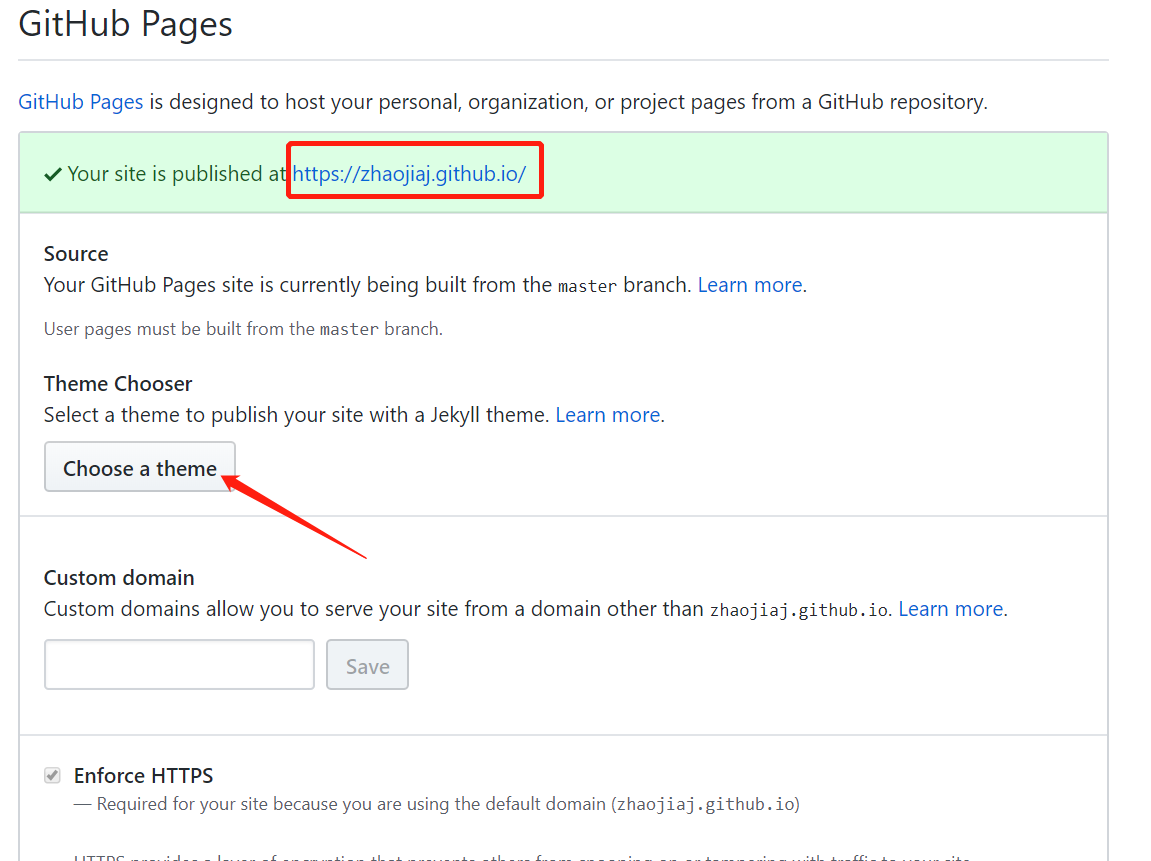Open the published site URL zhaojiaj.github.io
Image resolution: width=1151 pixels, height=861 pixels.
tap(409, 174)
